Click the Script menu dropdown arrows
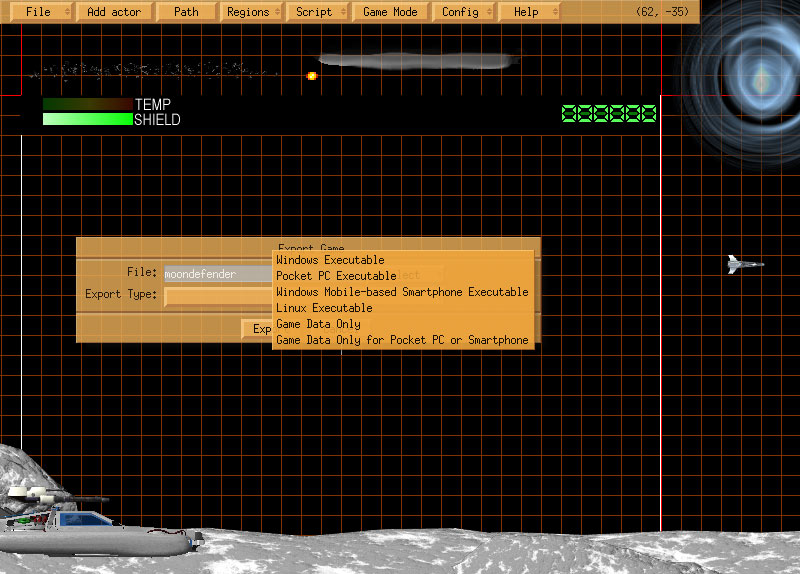This screenshot has width=800, height=574. 343,12
